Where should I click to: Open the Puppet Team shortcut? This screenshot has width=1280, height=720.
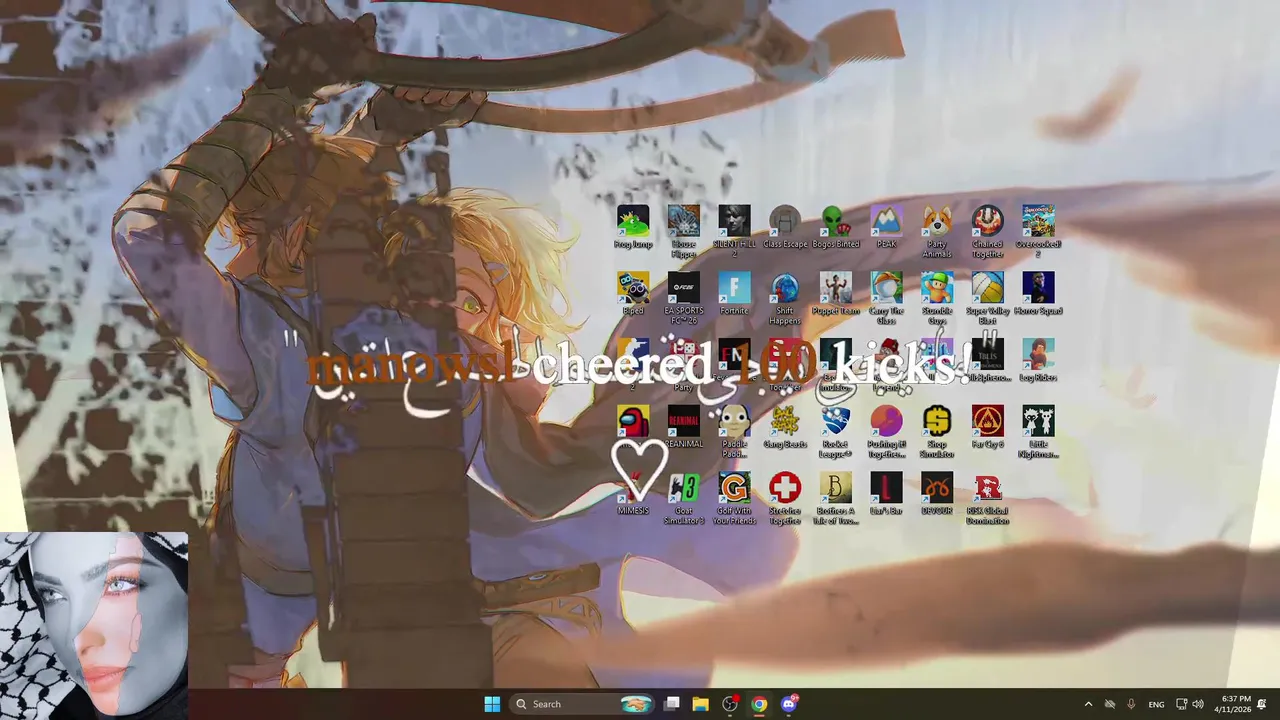[x=836, y=294]
